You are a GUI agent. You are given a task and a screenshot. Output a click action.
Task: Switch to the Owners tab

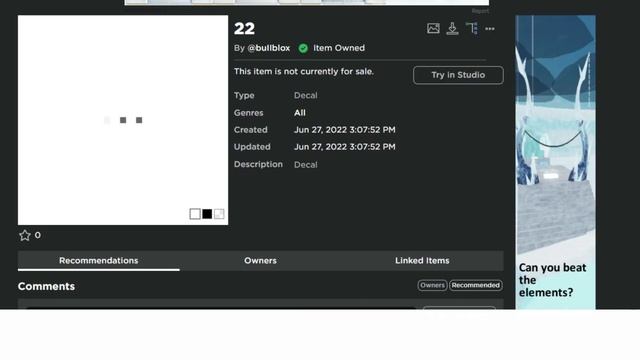pyautogui.click(x=260, y=260)
